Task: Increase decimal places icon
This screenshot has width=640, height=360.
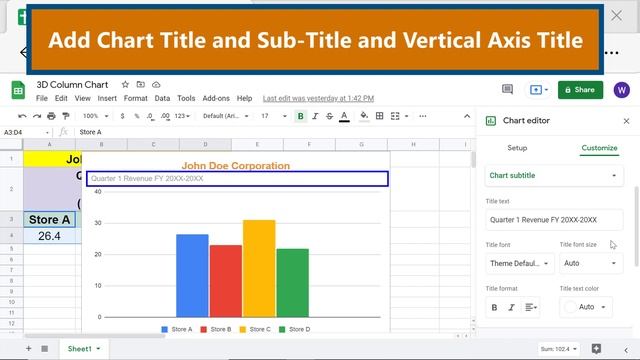Action: pos(165,116)
